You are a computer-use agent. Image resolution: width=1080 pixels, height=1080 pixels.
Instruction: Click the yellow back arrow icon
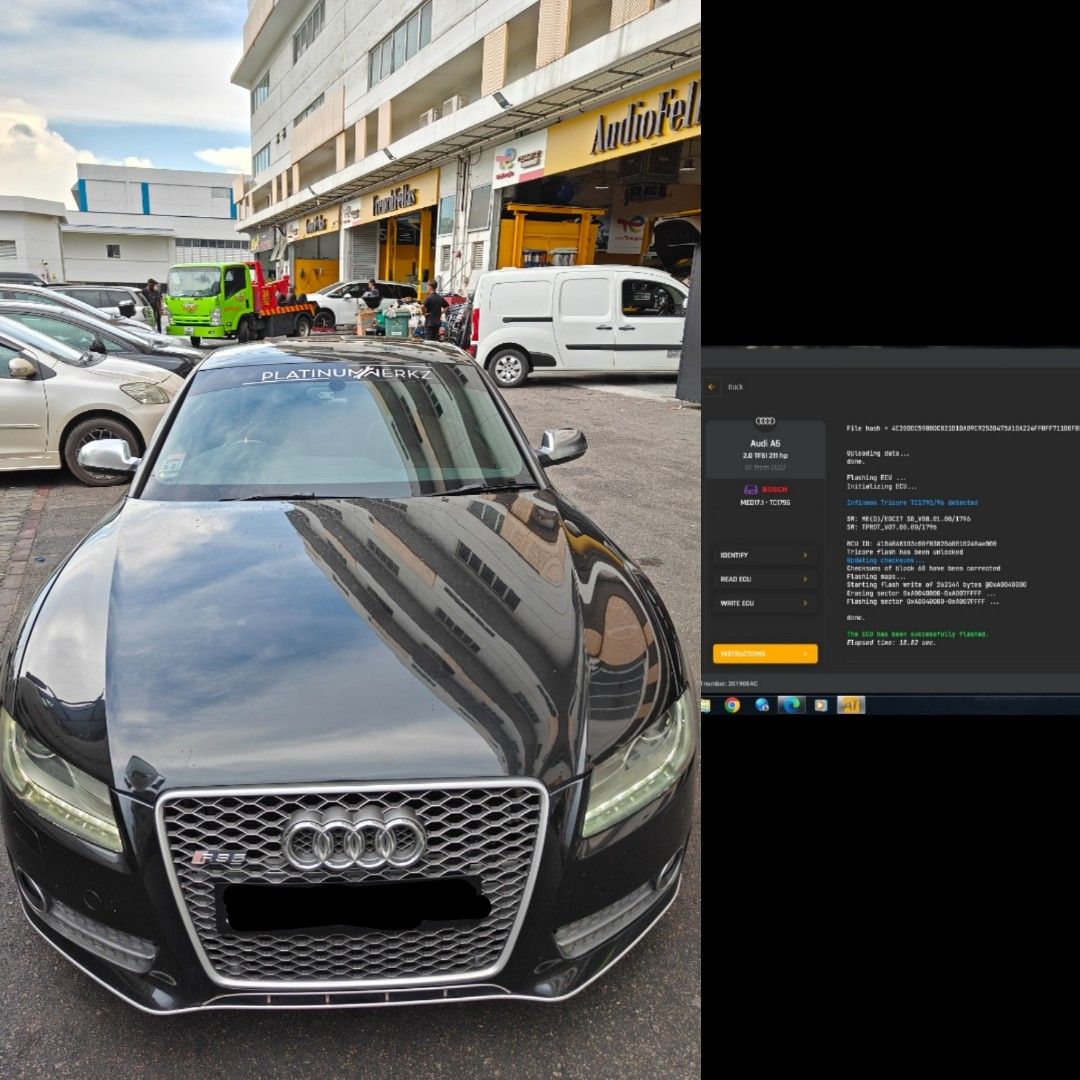tap(712, 387)
